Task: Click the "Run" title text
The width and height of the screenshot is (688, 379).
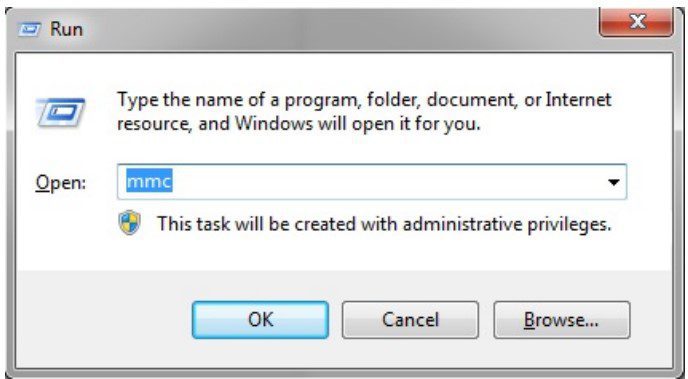Action: [x=66, y=29]
